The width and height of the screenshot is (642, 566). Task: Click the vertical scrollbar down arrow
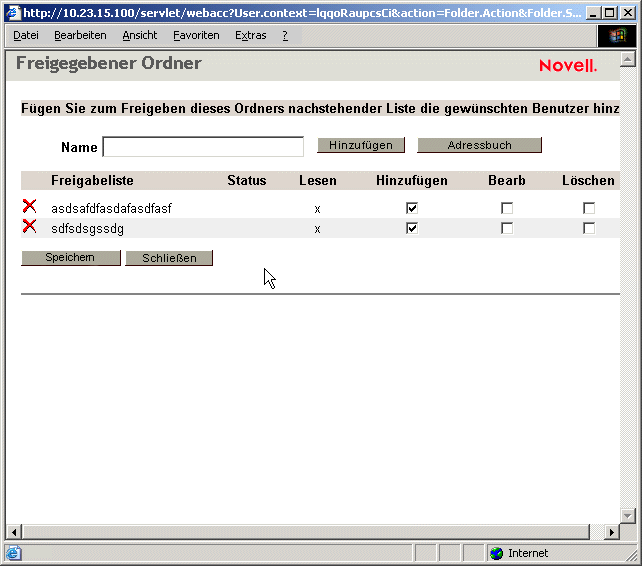pyautogui.click(x=628, y=516)
